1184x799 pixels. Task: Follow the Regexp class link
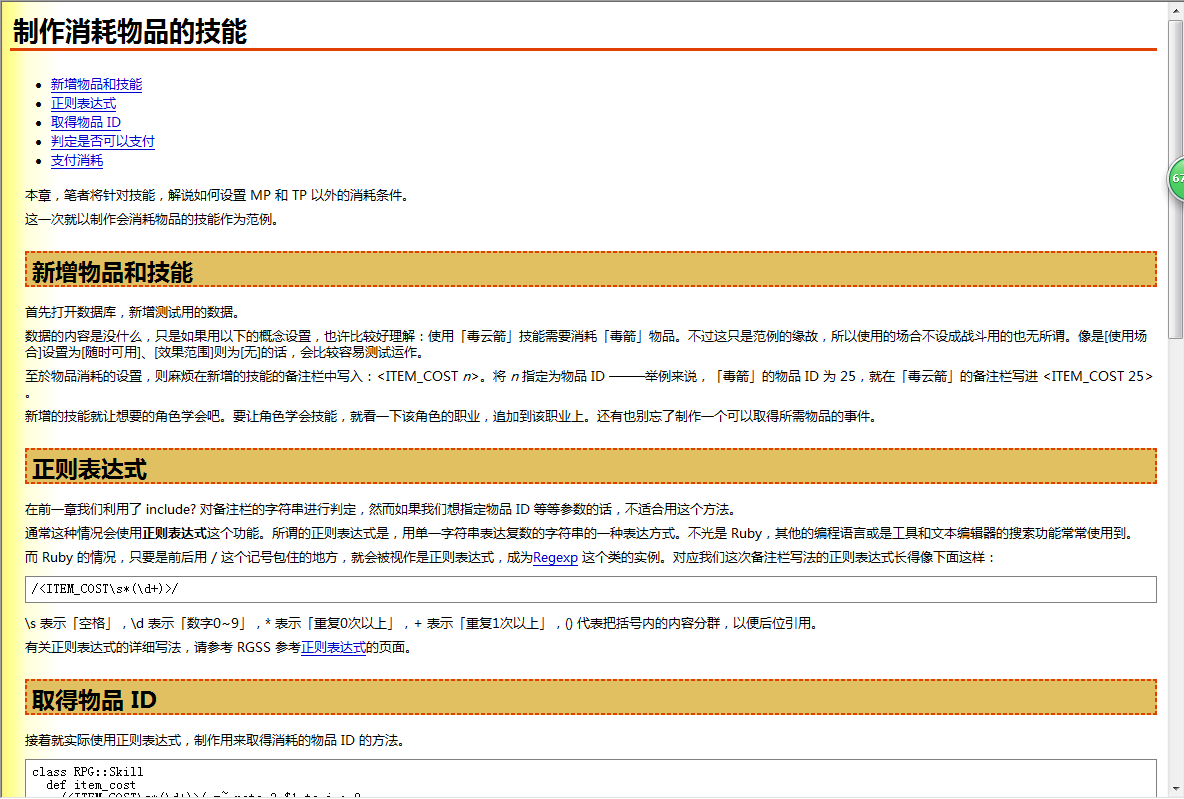[x=555, y=558]
